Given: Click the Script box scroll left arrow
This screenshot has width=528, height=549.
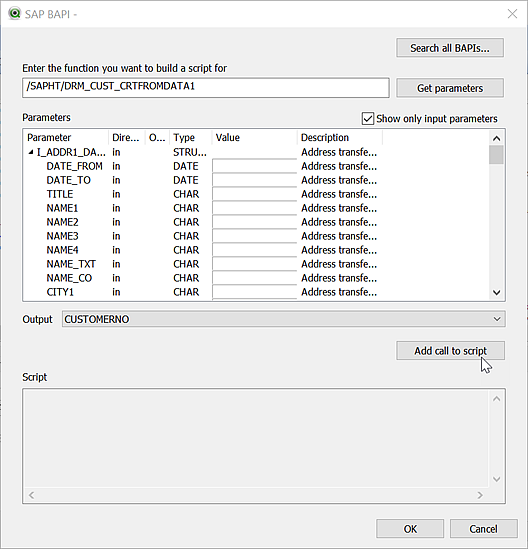Looking at the screenshot, I should (x=32, y=495).
